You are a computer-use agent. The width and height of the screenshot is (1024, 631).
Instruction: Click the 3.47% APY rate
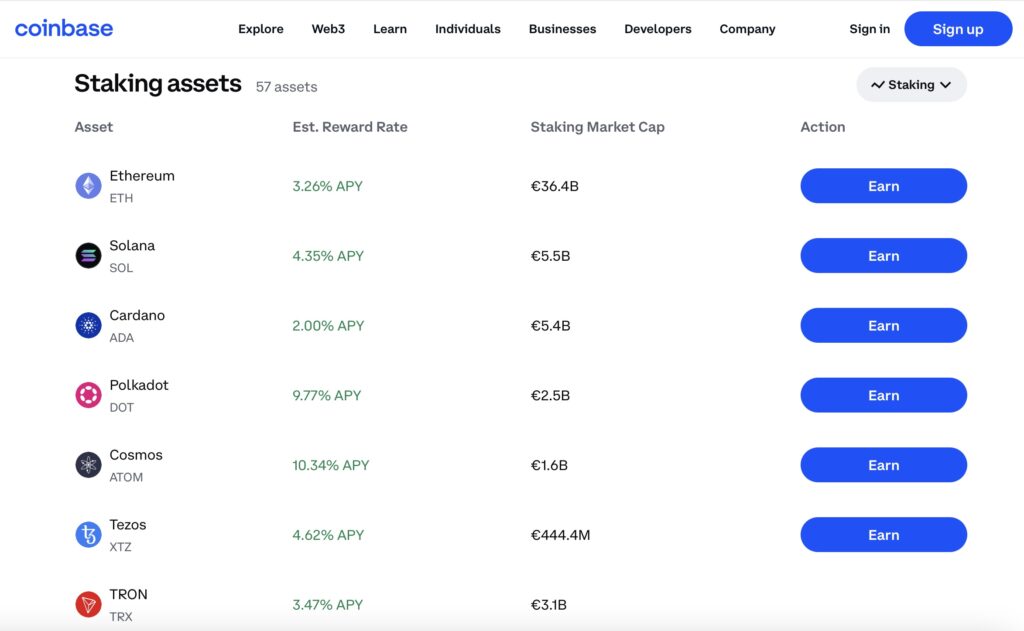pos(327,605)
